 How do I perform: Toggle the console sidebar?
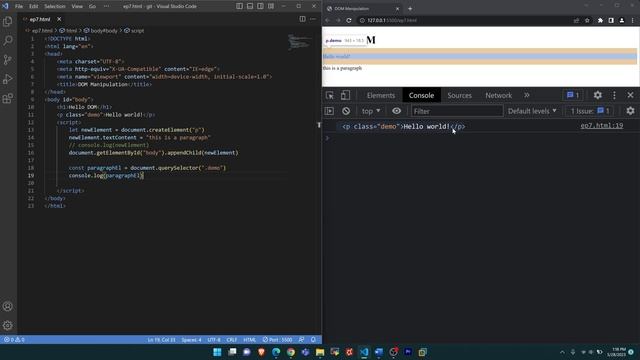click(329, 111)
